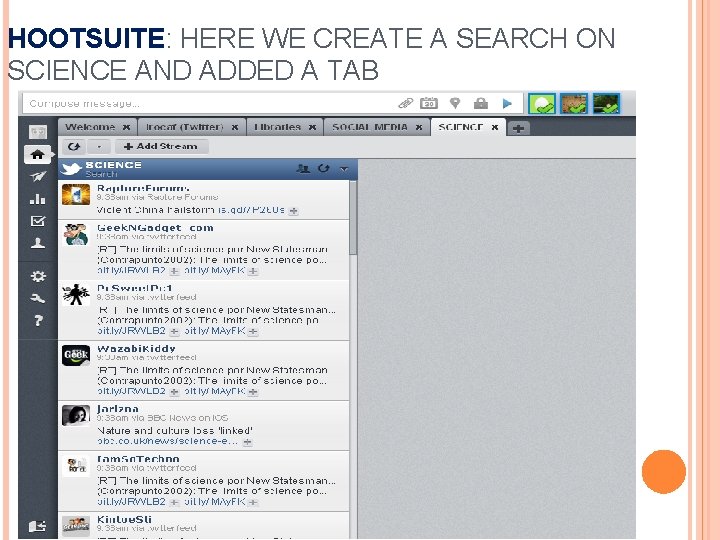720x540 pixels.
Task: Click the WazabiKiddy Geek avatar
Action: click(76, 355)
